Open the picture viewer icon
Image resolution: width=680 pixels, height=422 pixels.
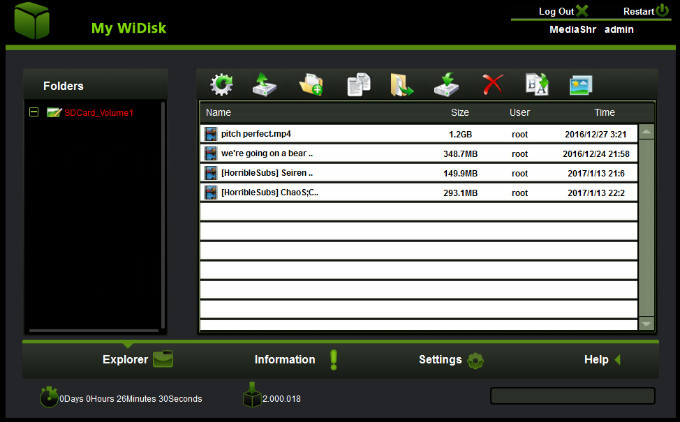coord(581,85)
